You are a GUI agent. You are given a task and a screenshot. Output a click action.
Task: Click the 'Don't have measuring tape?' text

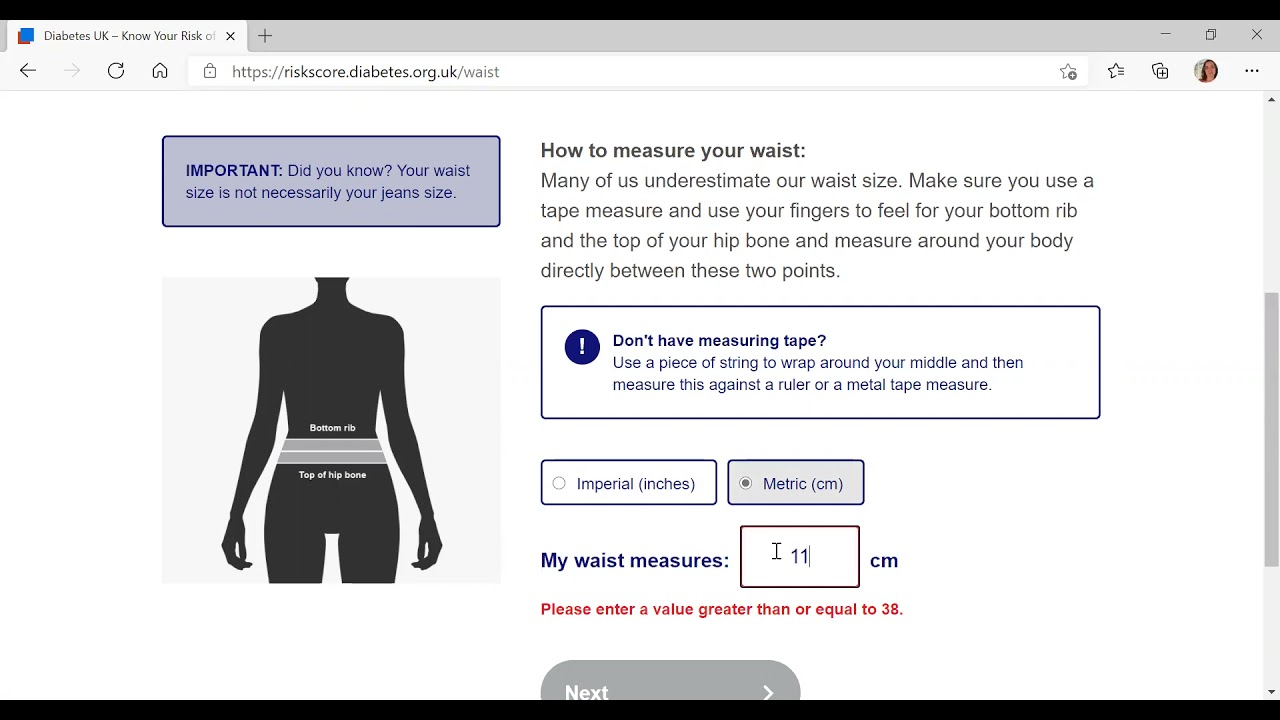719,341
